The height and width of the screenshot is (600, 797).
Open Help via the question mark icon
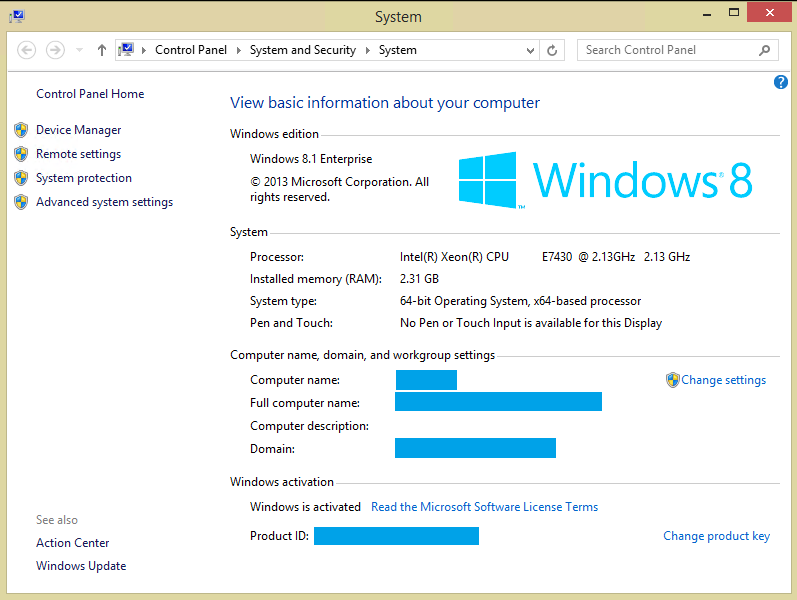click(x=781, y=82)
